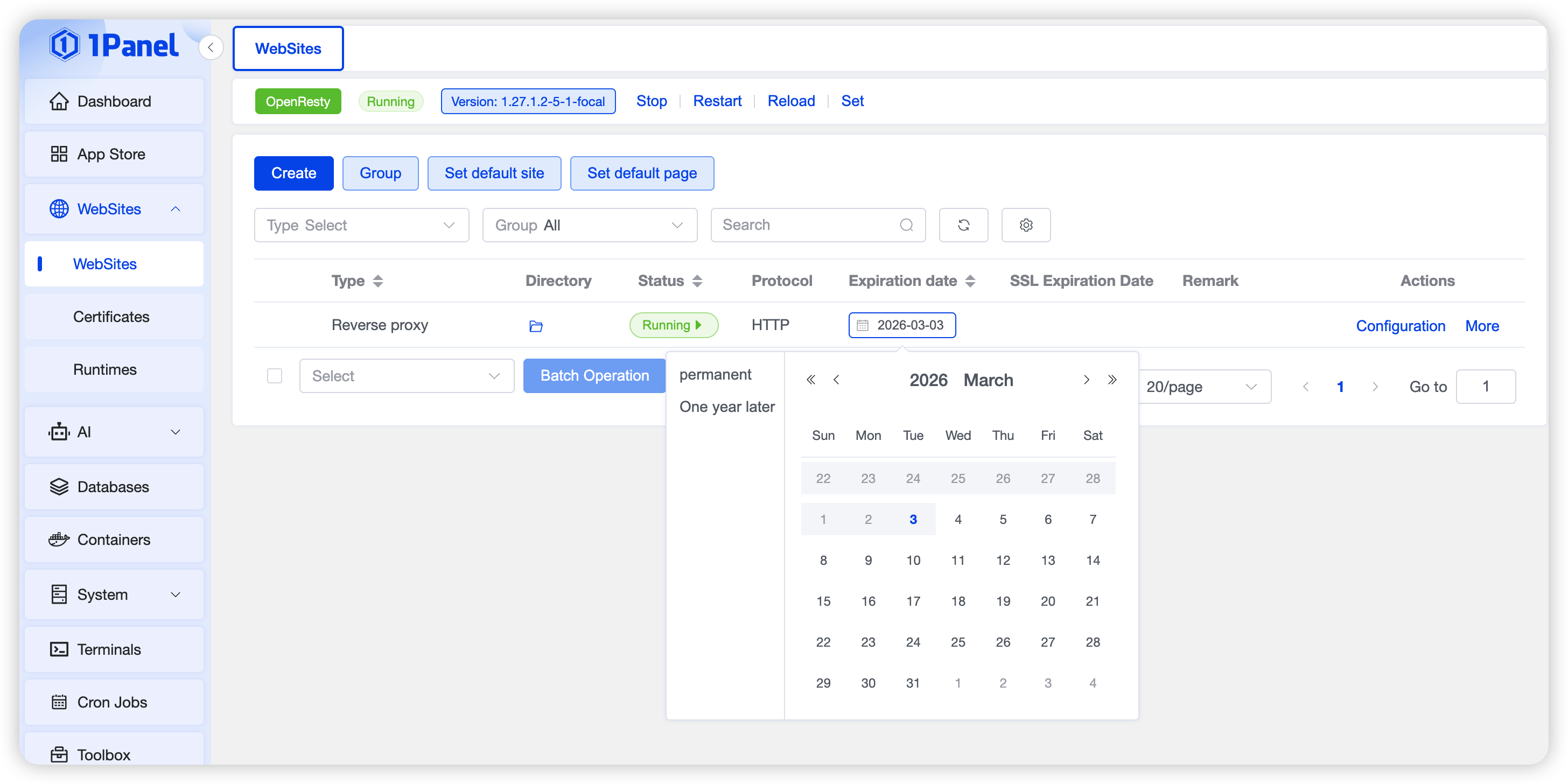Open the Containers sidebar menu
This screenshot has width=1568, height=784.
click(x=114, y=540)
